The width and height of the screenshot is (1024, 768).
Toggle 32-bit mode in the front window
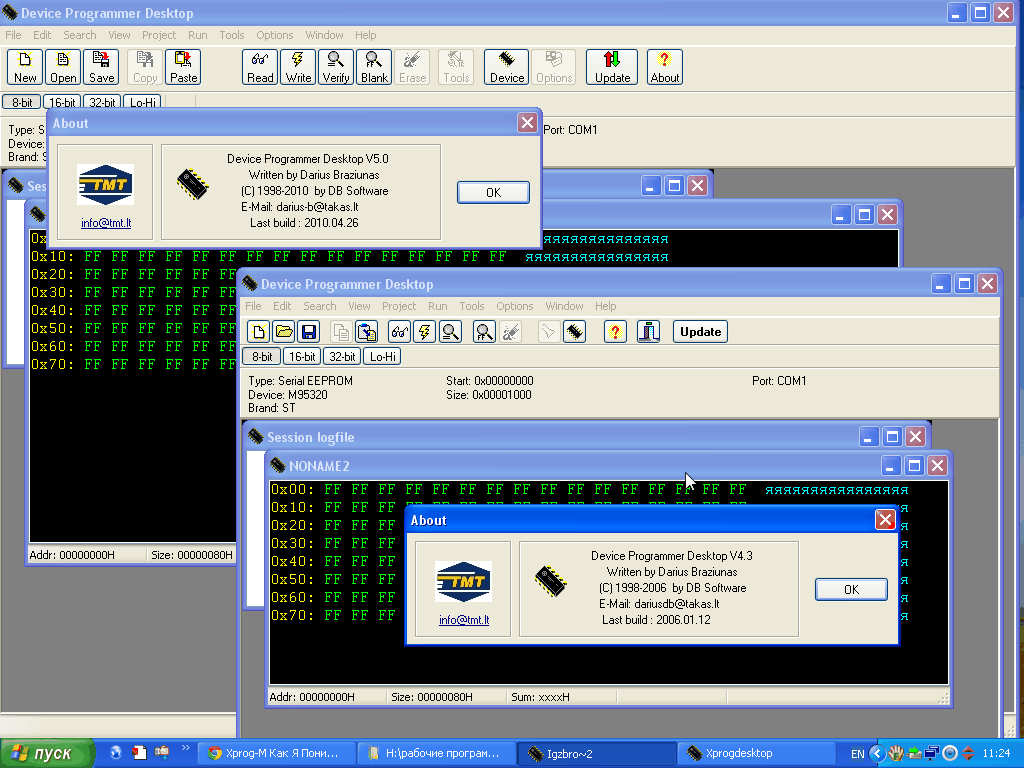342,357
